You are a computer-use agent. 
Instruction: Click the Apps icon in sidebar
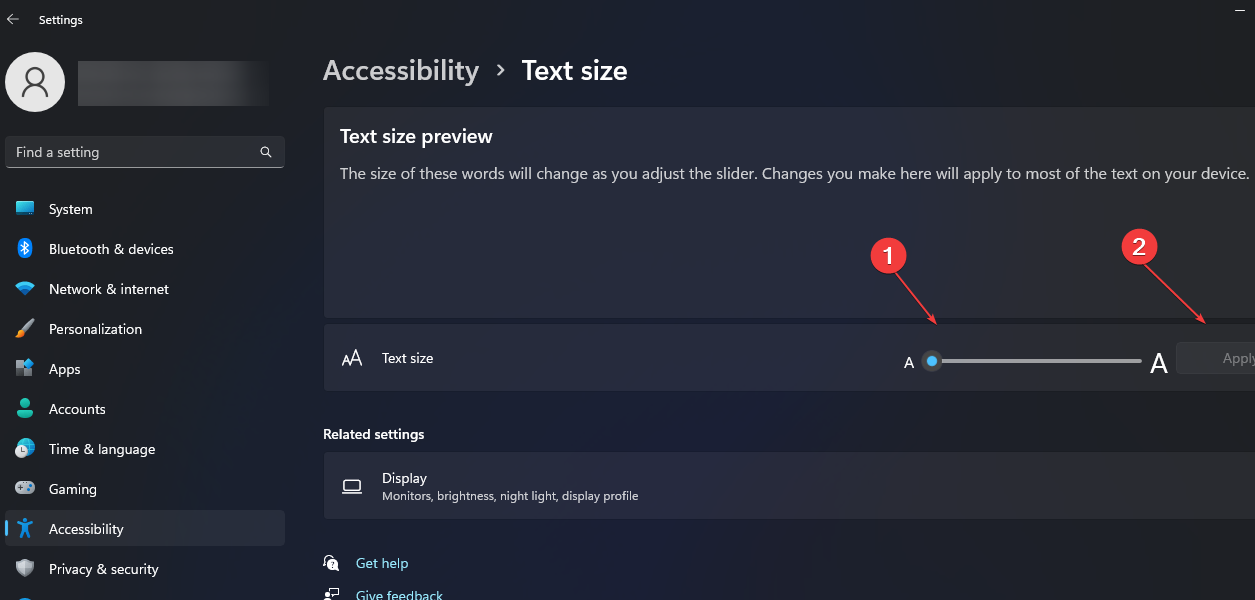pos(25,369)
